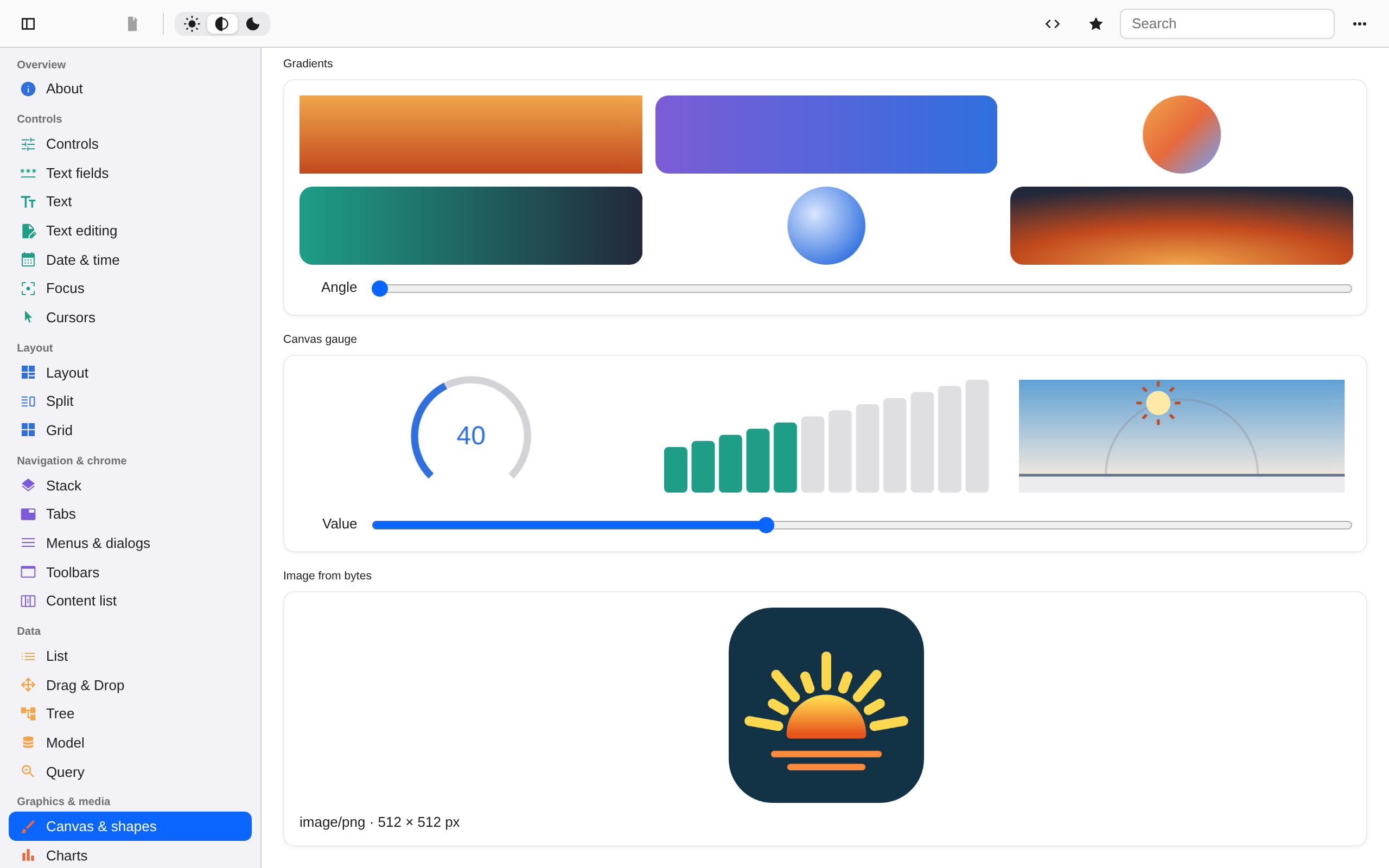
Task: Click the Date & time calendar icon
Action: [28, 260]
